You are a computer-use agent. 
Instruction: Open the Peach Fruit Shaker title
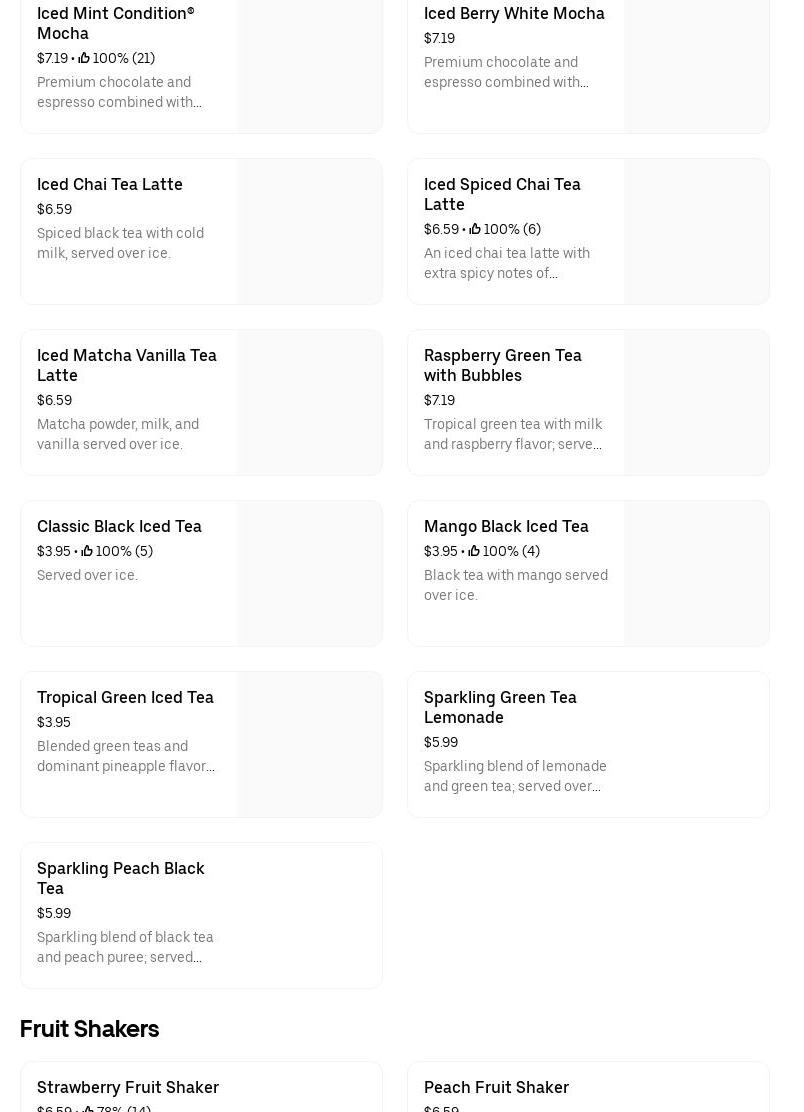point(496,1087)
